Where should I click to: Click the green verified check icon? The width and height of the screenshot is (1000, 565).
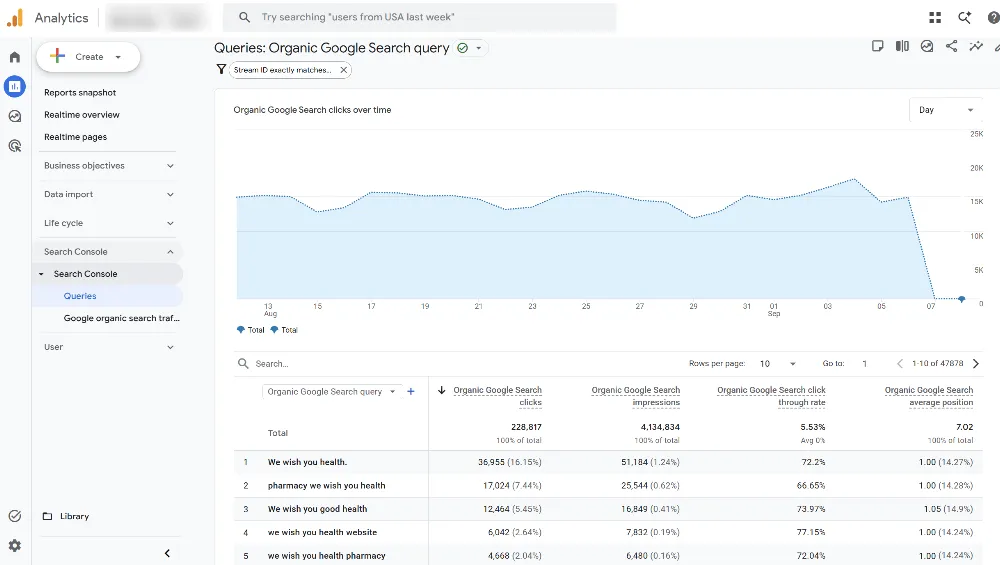click(462, 48)
